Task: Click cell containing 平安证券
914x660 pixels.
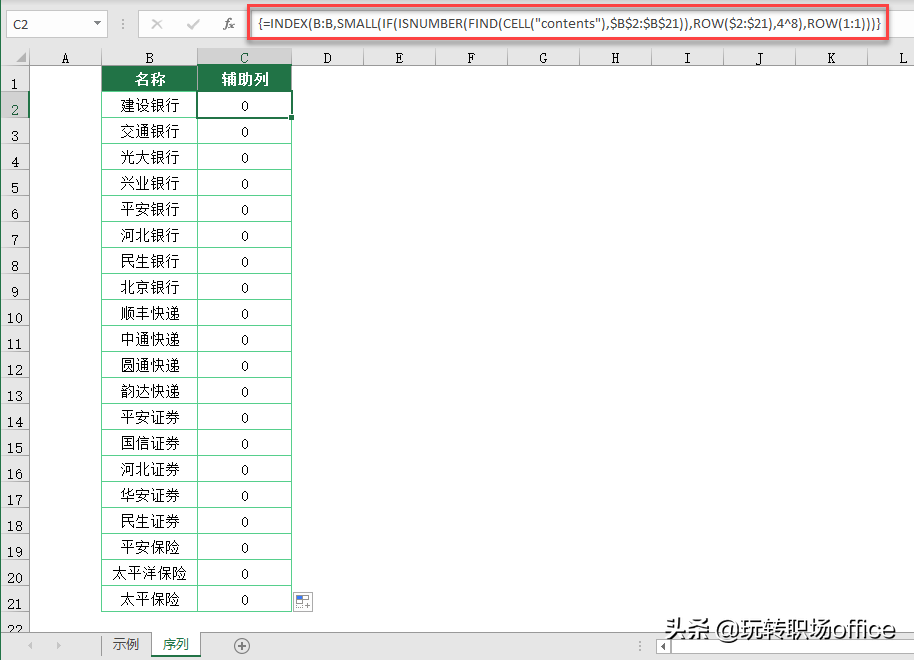Action: pos(150,417)
